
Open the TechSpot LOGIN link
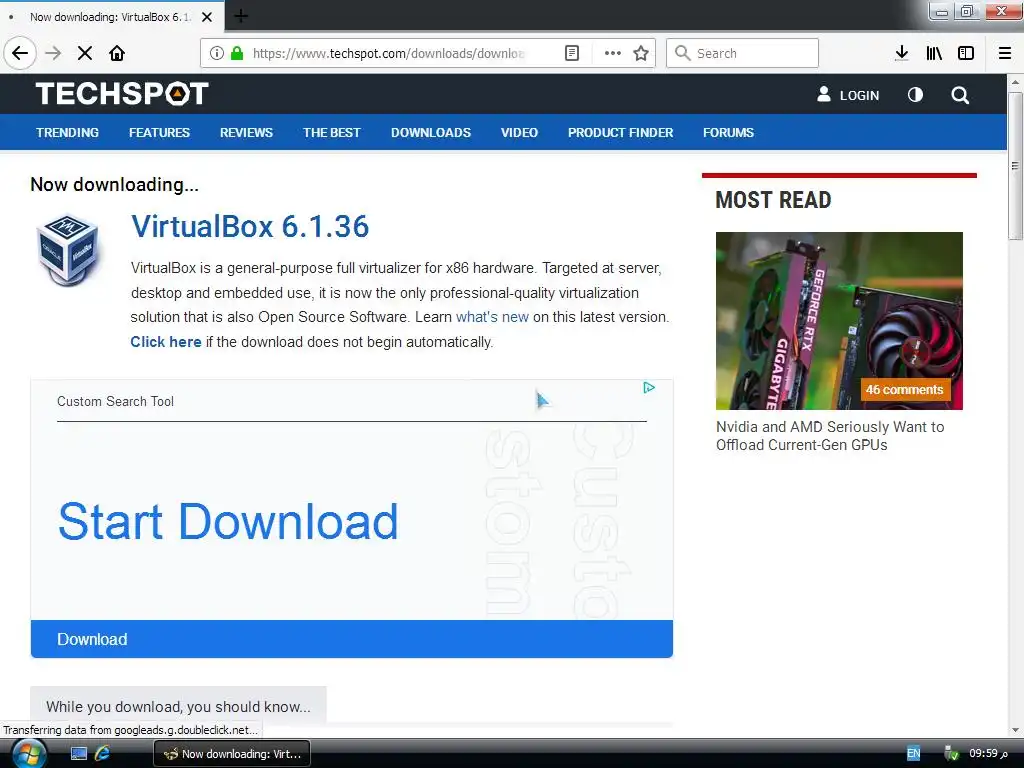(848, 95)
